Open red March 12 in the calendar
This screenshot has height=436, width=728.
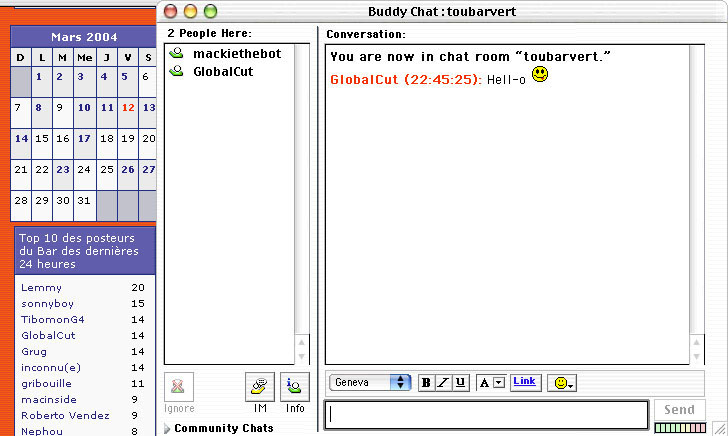click(x=128, y=108)
